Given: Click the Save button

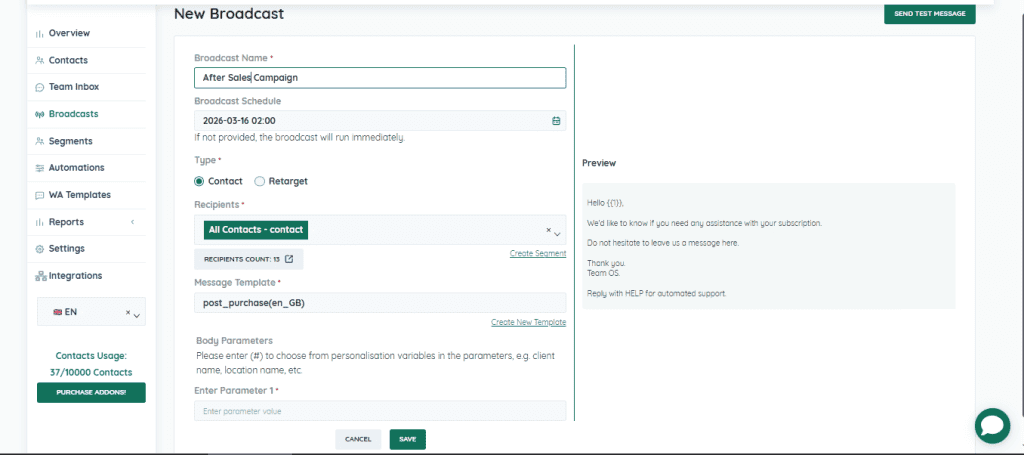Looking at the screenshot, I should [x=407, y=439].
